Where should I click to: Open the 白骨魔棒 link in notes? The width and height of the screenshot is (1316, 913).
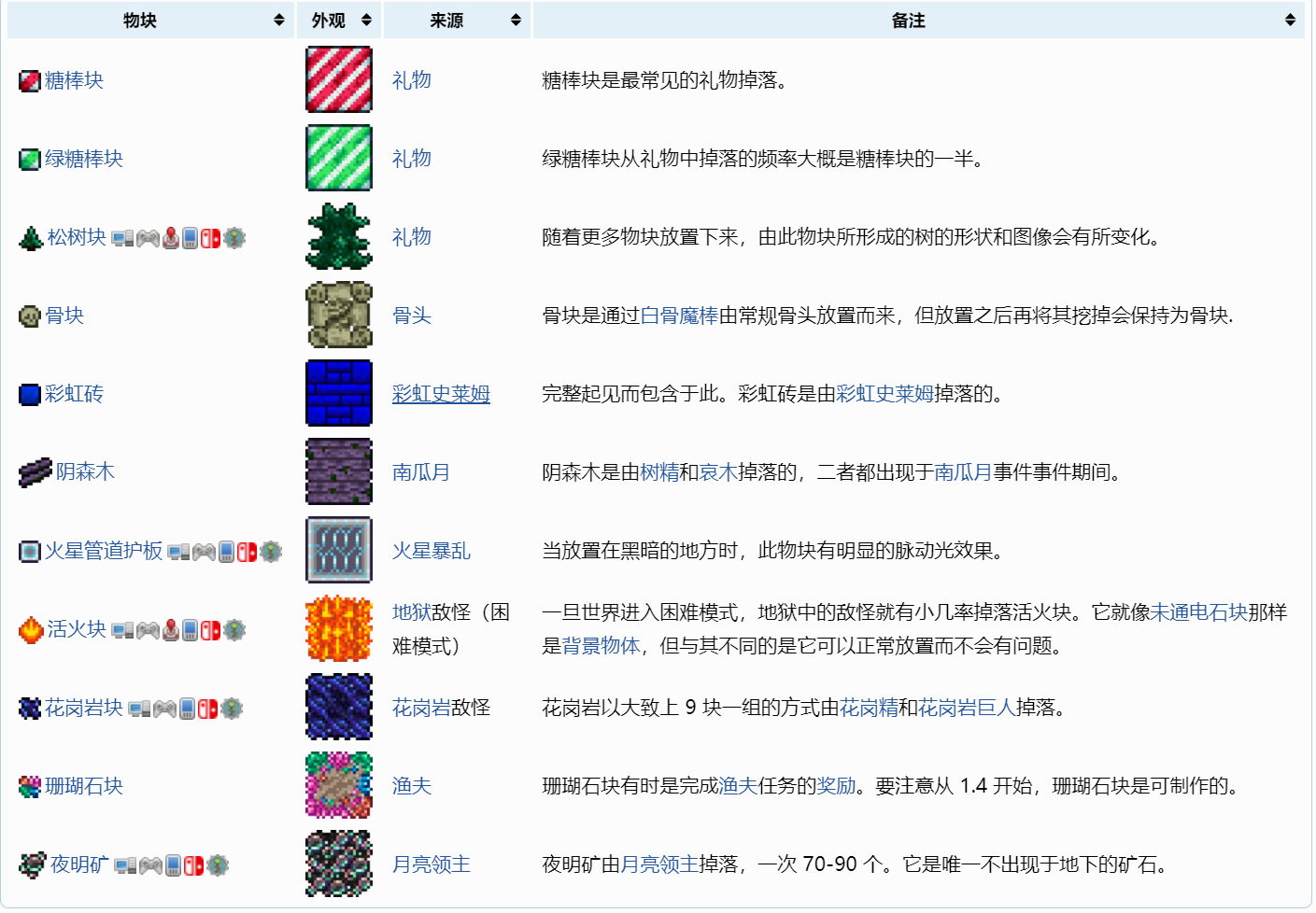tap(679, 316)
